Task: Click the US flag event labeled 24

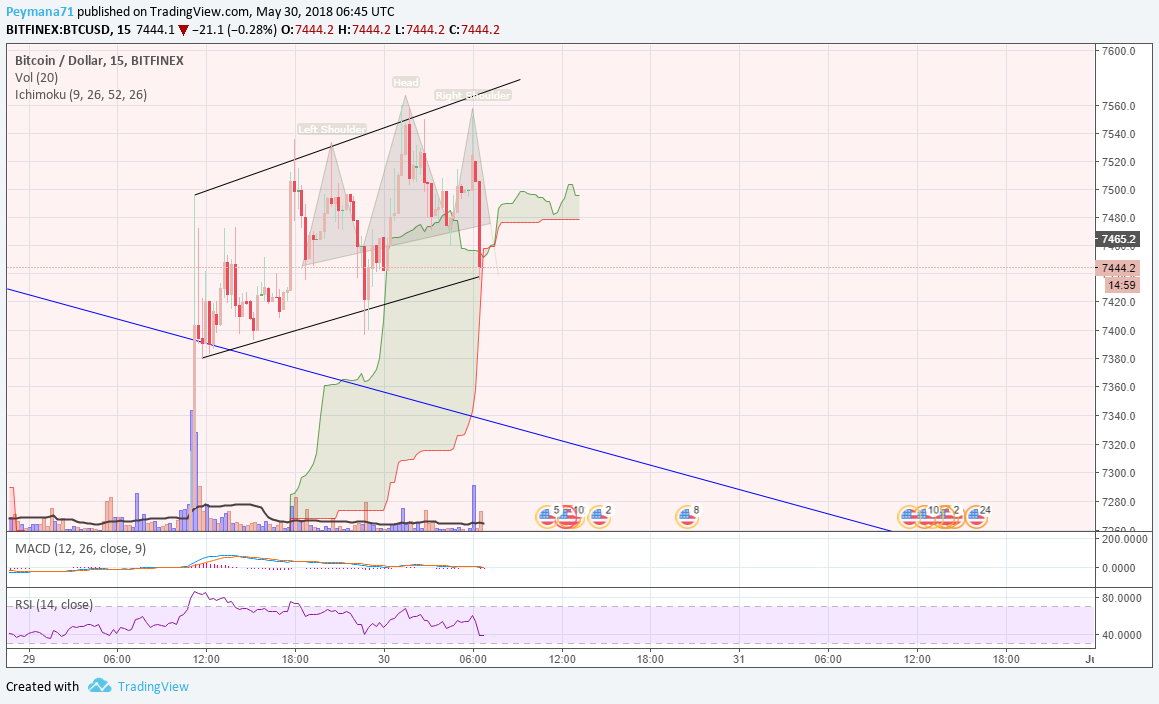Action: [976, 517]
